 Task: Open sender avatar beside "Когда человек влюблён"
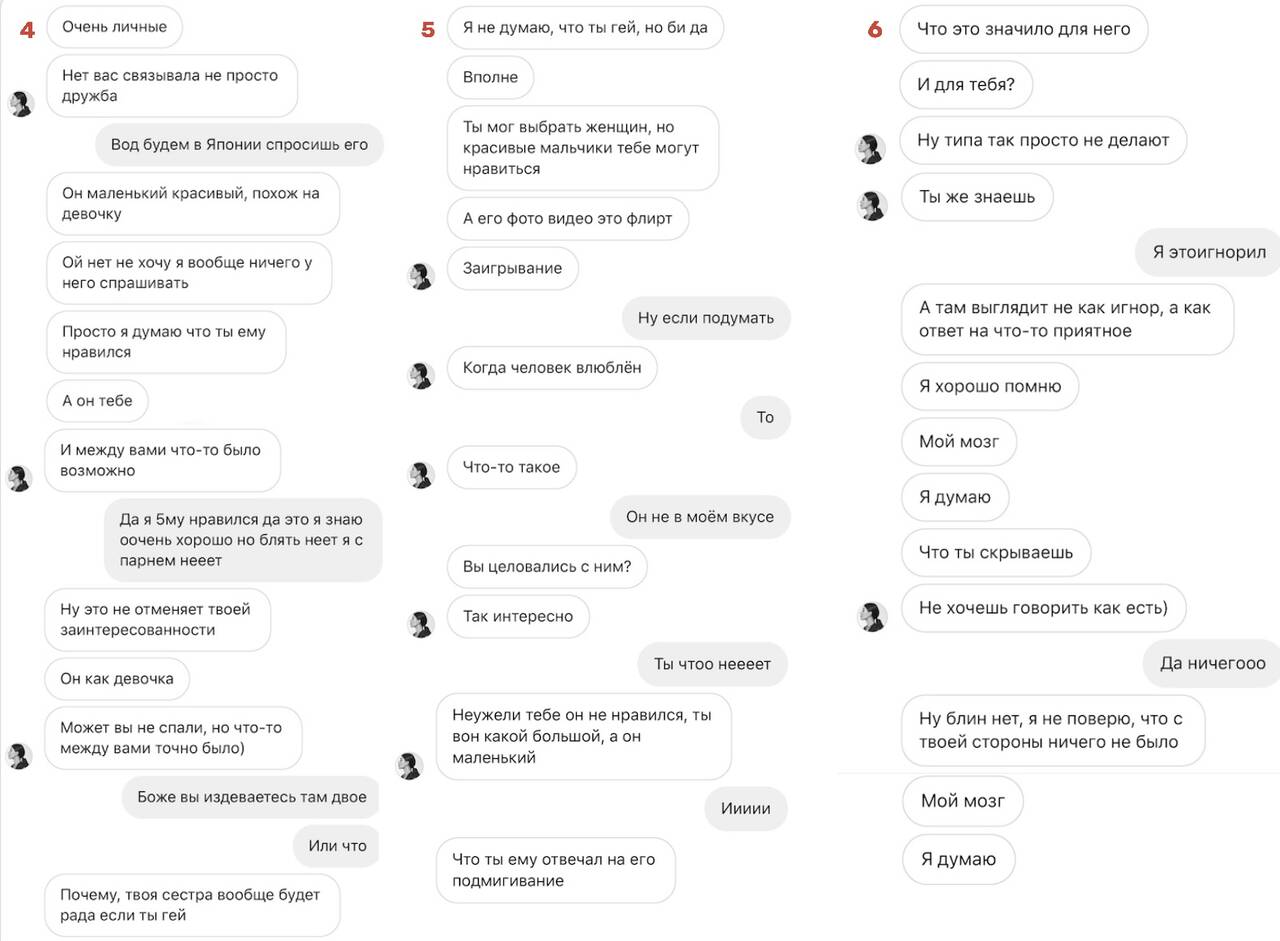(x=422, y=376)
